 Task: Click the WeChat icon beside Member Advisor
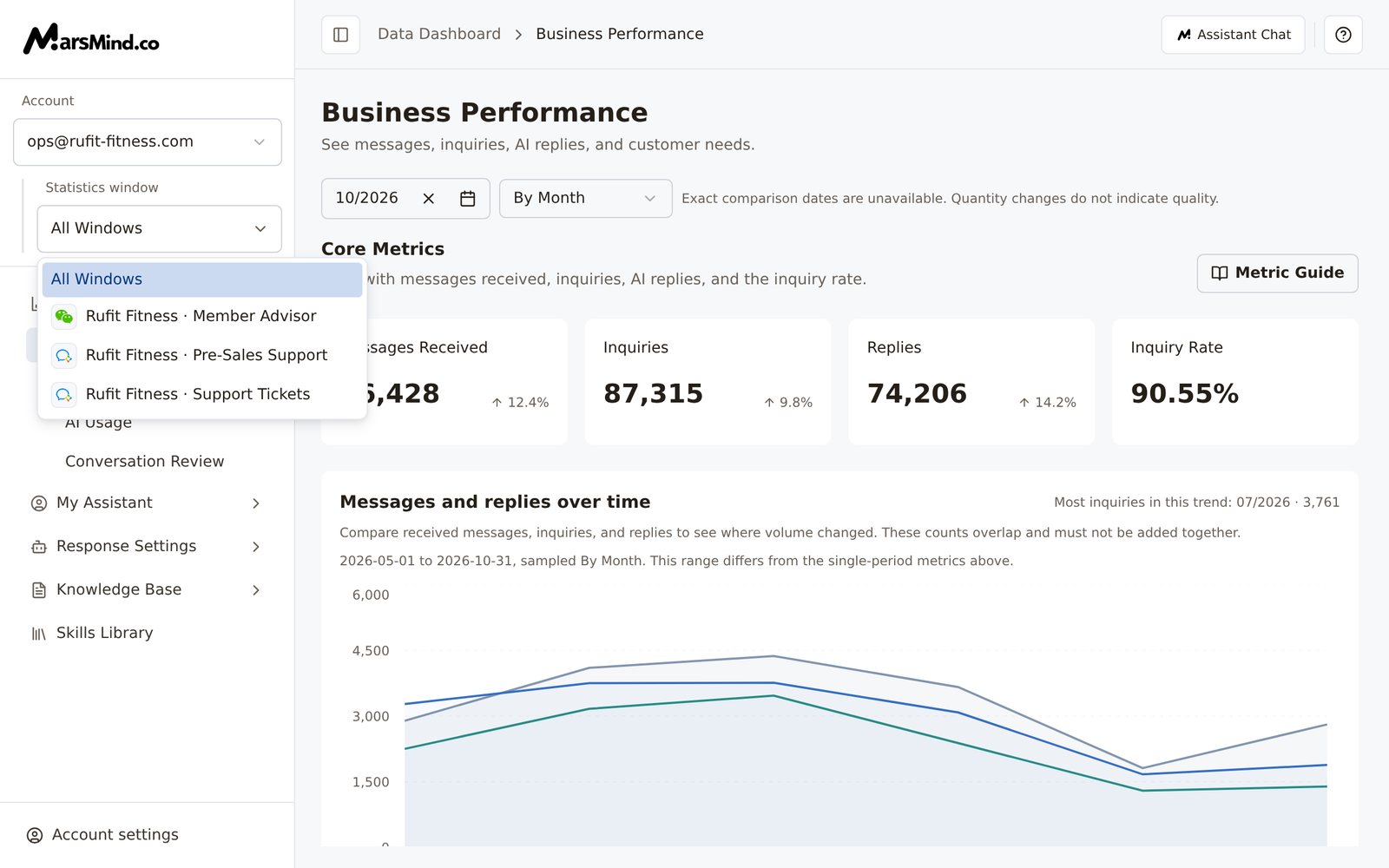(x=64, y=317)
